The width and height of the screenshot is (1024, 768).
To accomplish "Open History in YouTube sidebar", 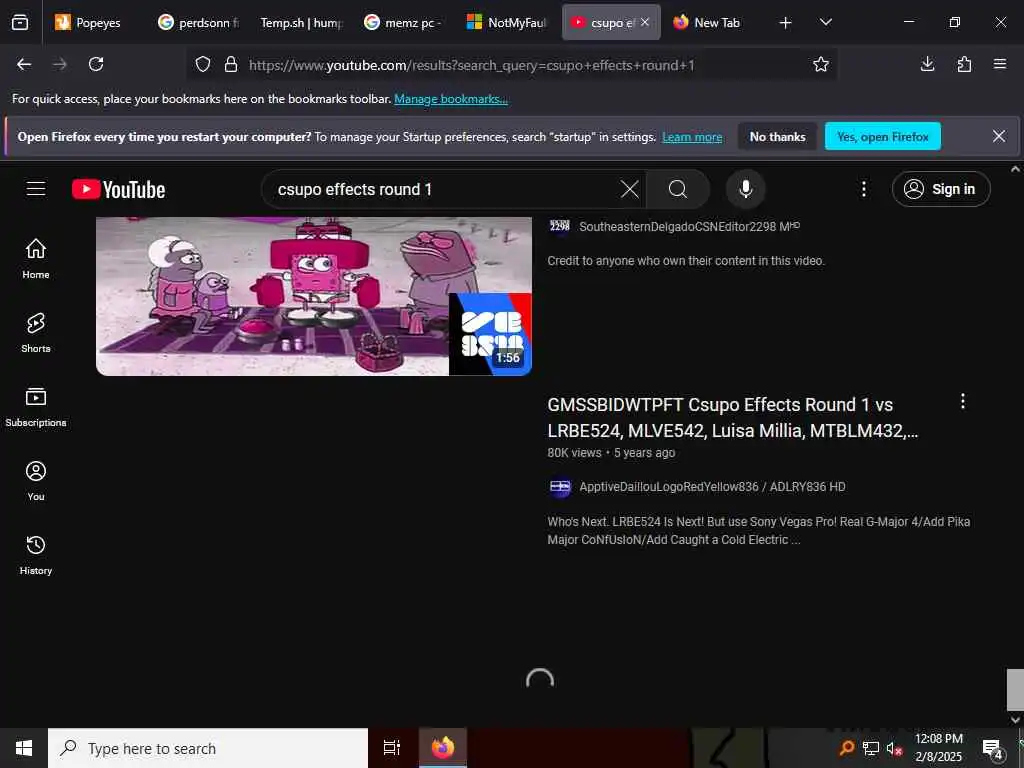I will tap(36, 554).
